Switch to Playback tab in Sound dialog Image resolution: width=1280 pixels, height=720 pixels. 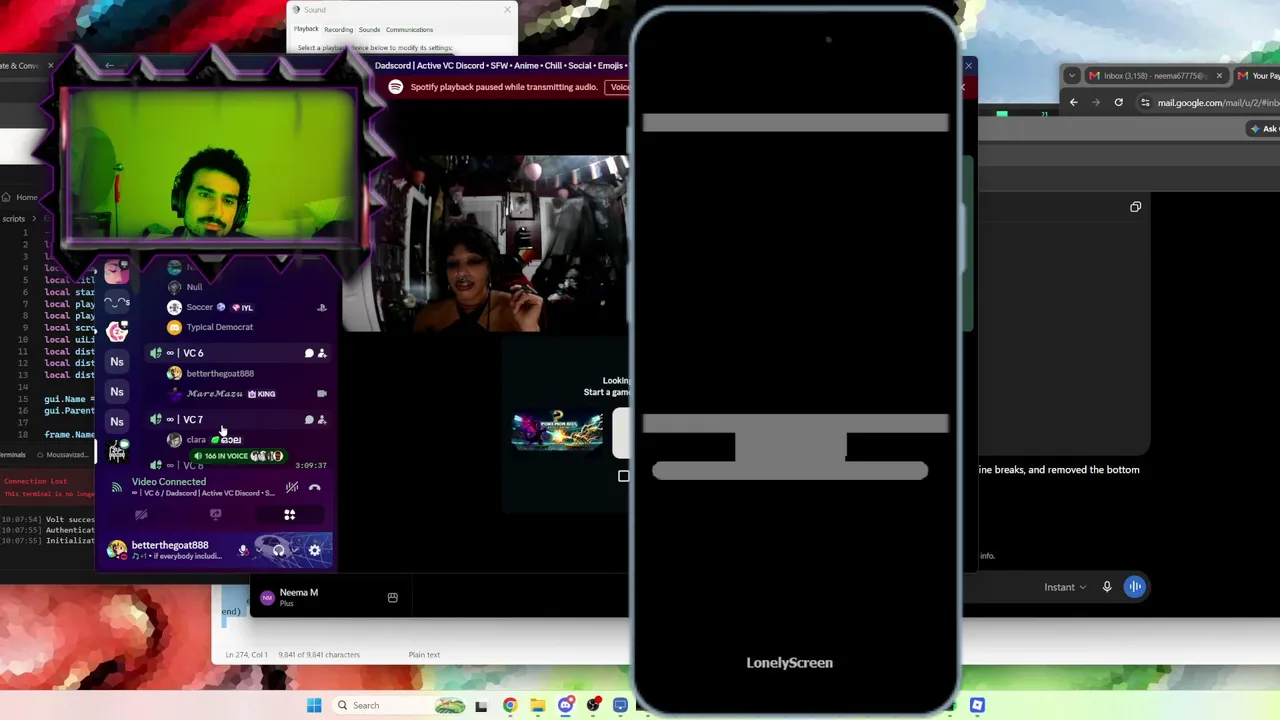[306, 29]
